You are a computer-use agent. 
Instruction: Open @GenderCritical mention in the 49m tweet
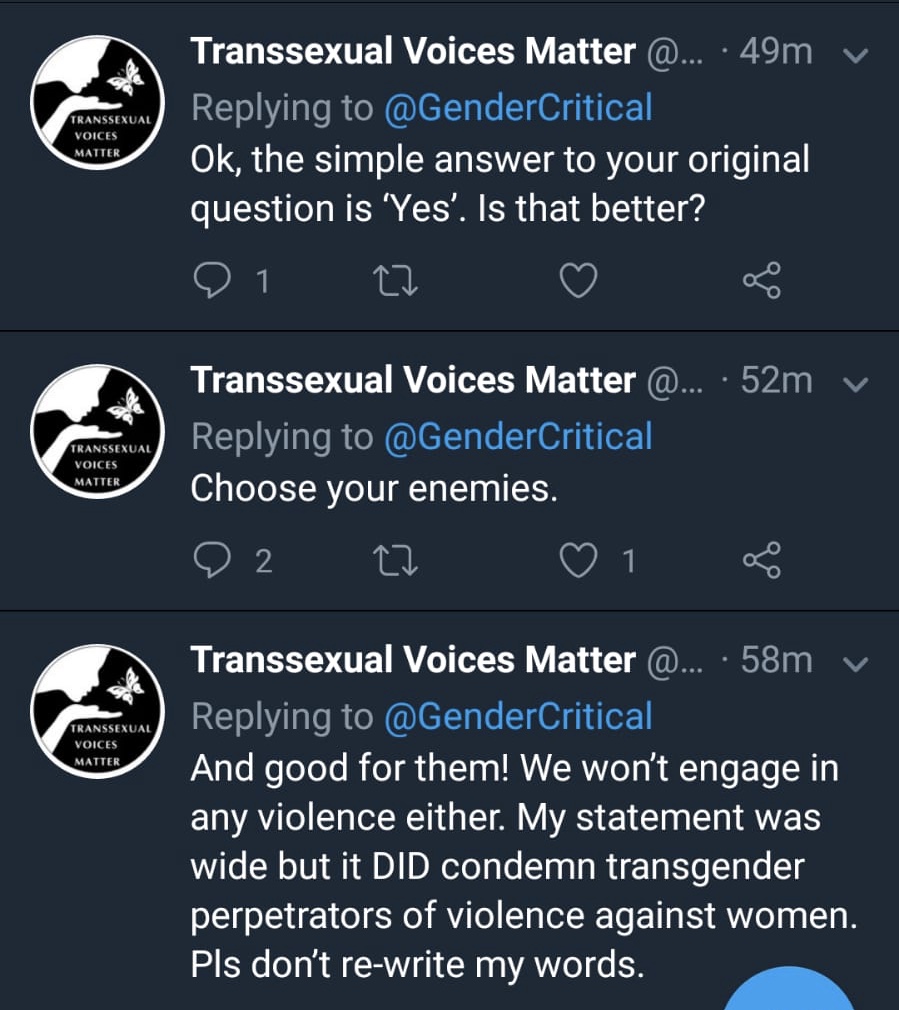518,107
